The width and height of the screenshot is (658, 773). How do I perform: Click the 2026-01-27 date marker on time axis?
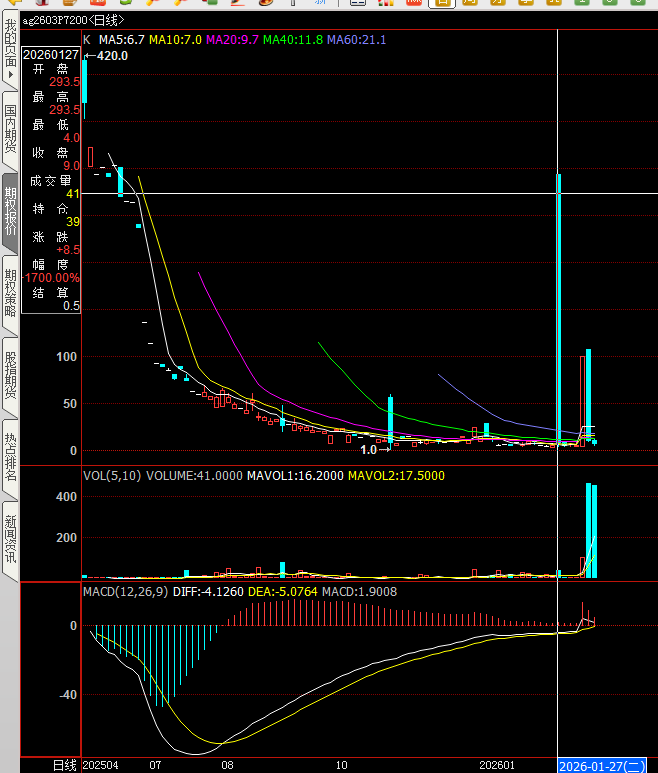coord(602,765)
